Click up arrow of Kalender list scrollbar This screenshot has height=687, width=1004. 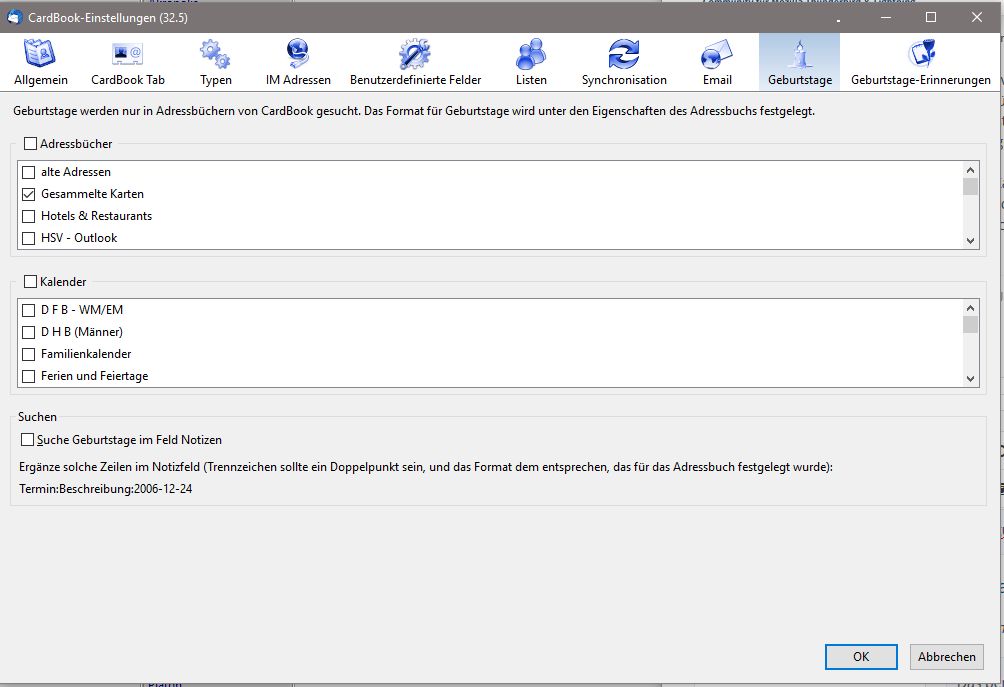[x=970, y=307]
